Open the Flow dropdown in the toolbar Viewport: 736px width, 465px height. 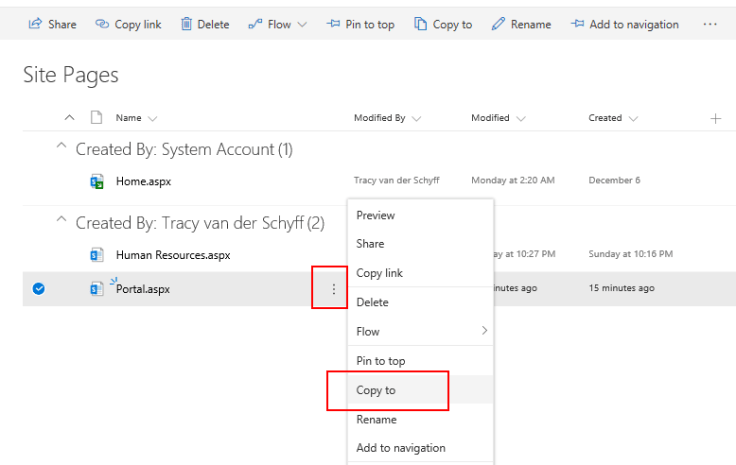pyautogui.click(x=278, y=24)
